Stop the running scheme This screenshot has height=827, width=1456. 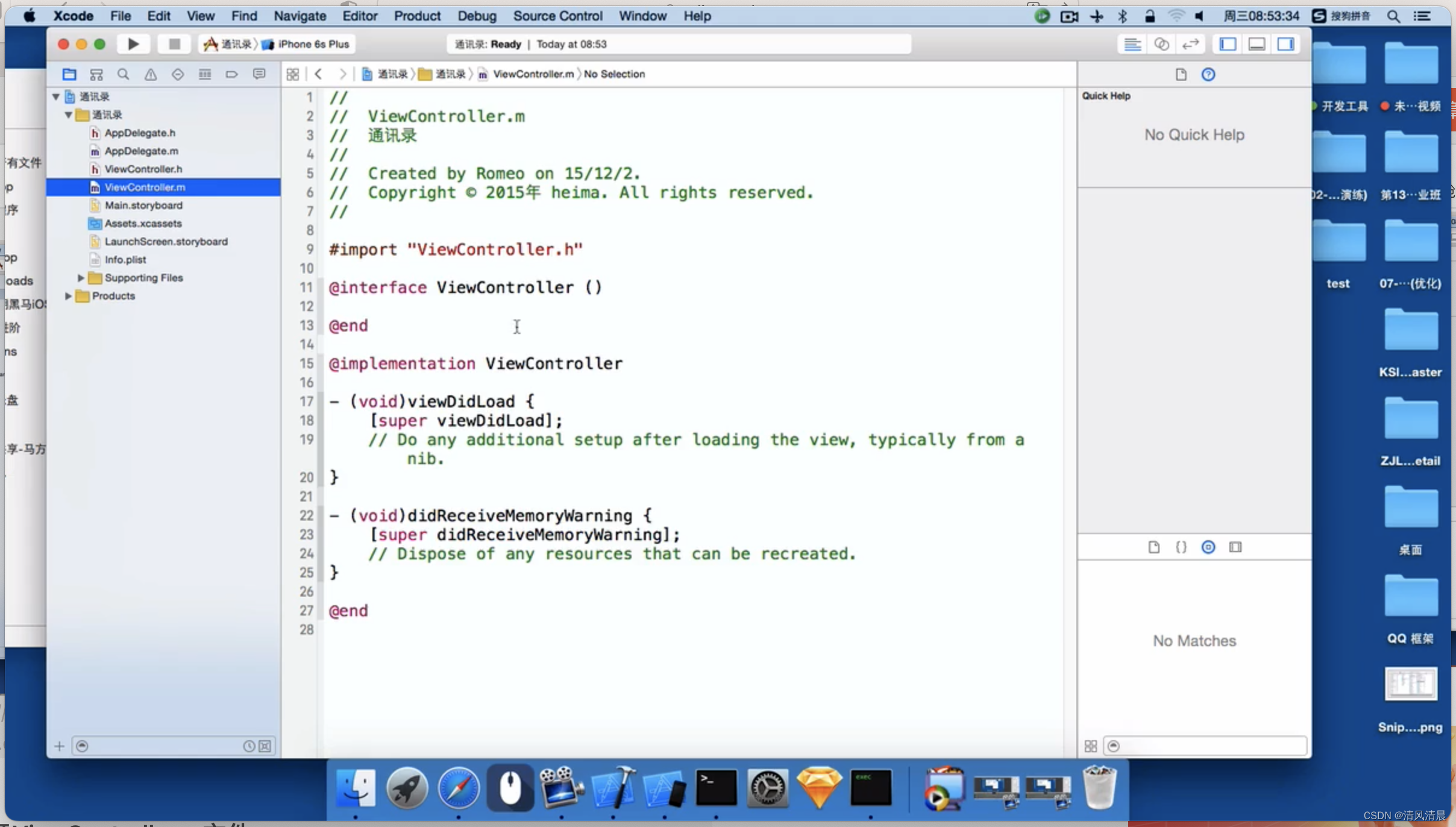click(x=174, y=44)
